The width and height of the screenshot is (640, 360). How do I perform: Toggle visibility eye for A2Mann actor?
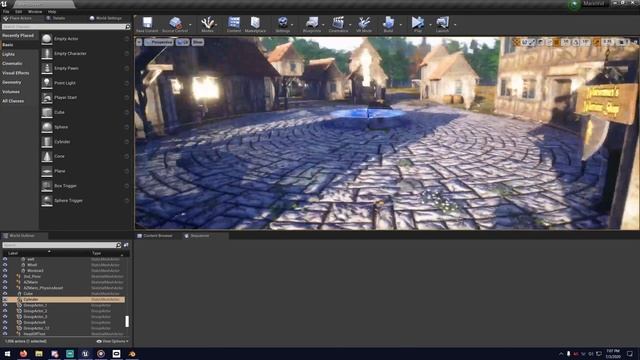pyautogui.click(x=5, y=282)
